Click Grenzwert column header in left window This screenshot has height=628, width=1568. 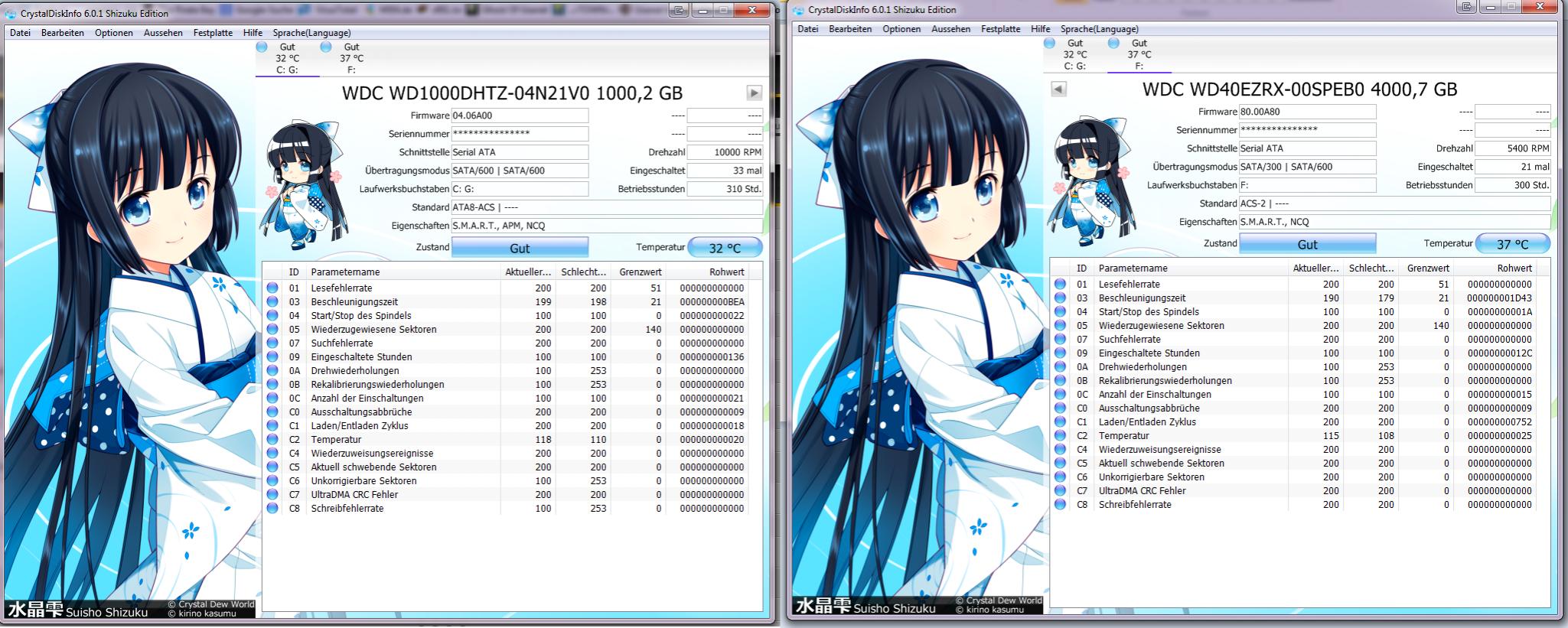[x=640, y=272]
